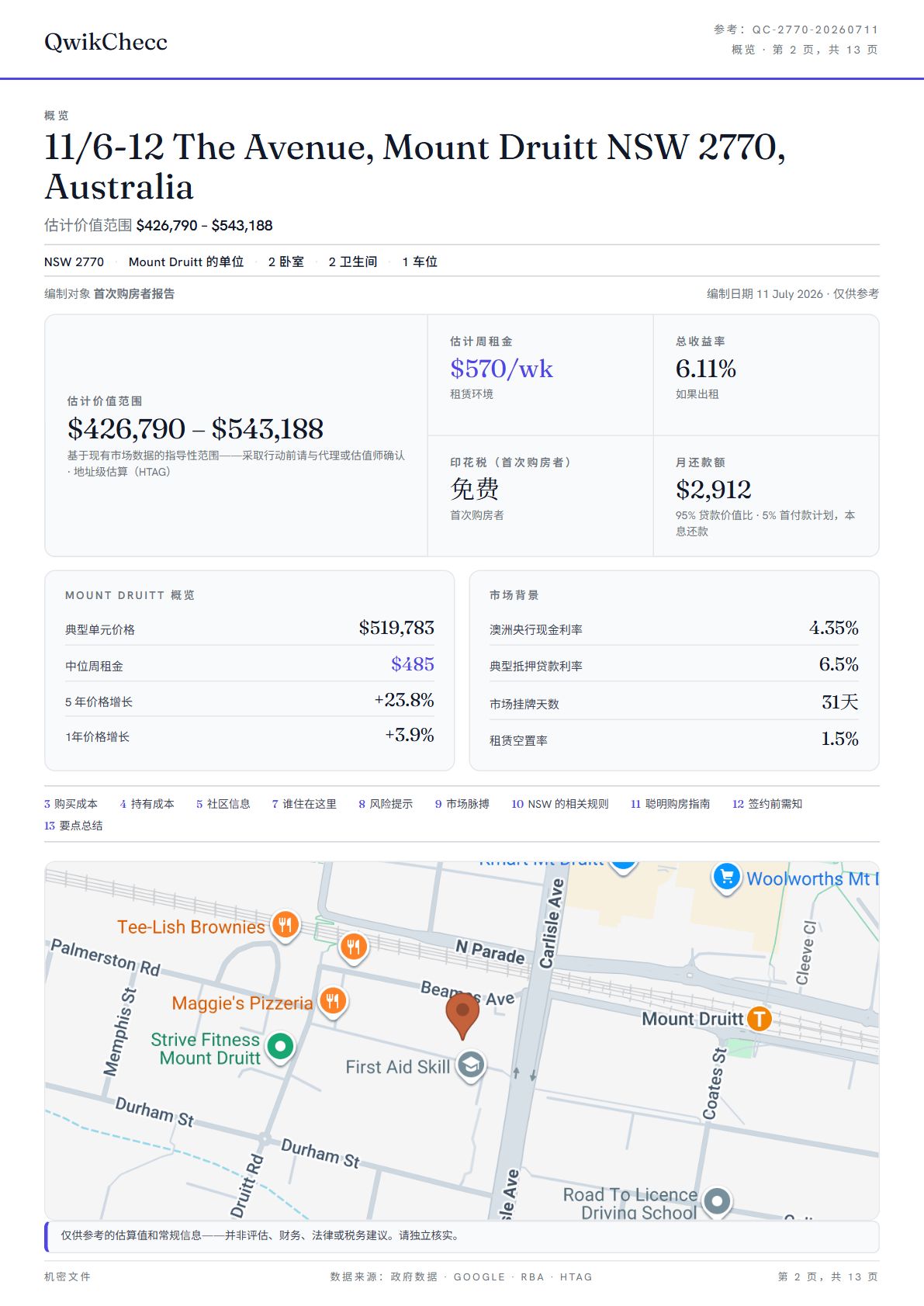Click the QwikChecc logo
The image size is (924, 1306).
106,42
